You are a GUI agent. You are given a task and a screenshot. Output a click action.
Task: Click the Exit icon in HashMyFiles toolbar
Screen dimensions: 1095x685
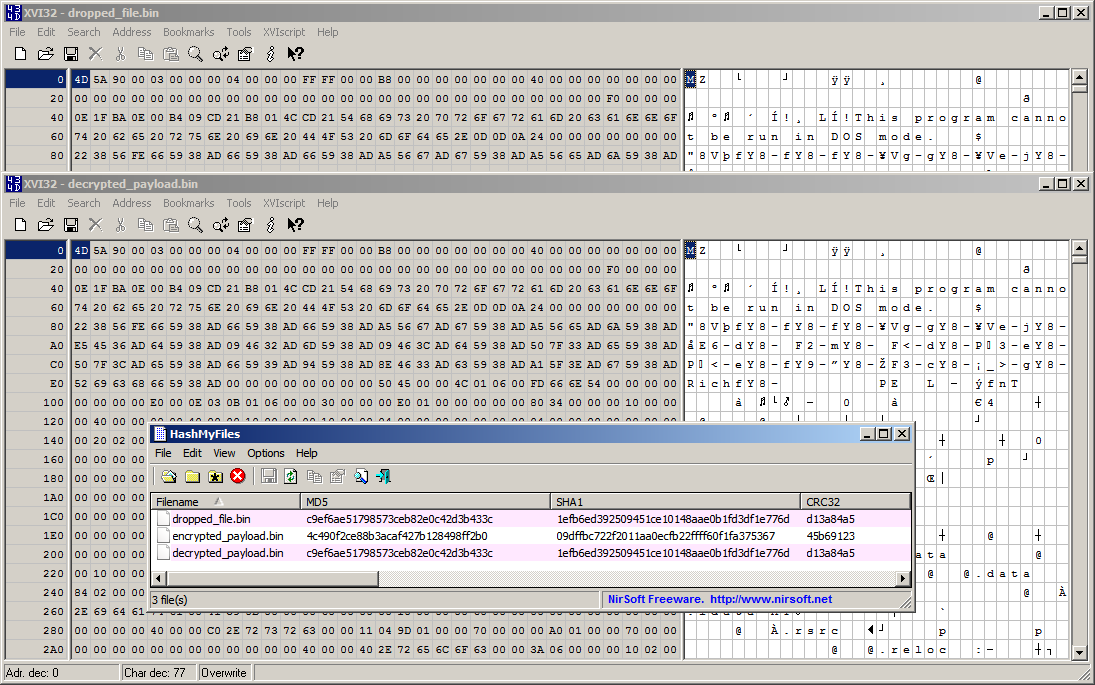pos(383,476)
